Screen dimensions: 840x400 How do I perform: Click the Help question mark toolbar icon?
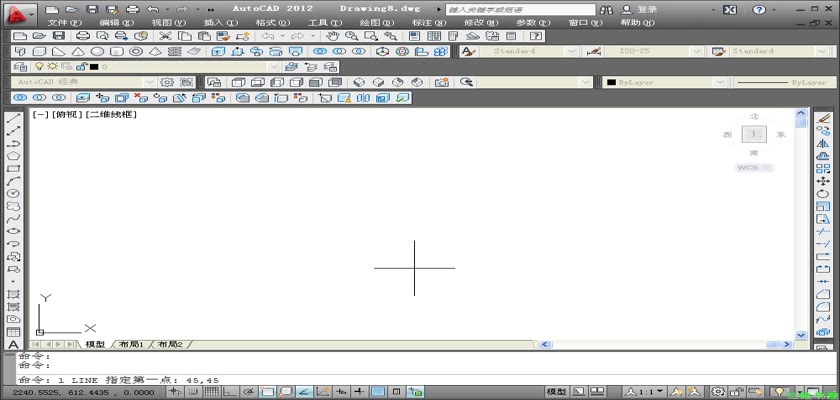536,36
